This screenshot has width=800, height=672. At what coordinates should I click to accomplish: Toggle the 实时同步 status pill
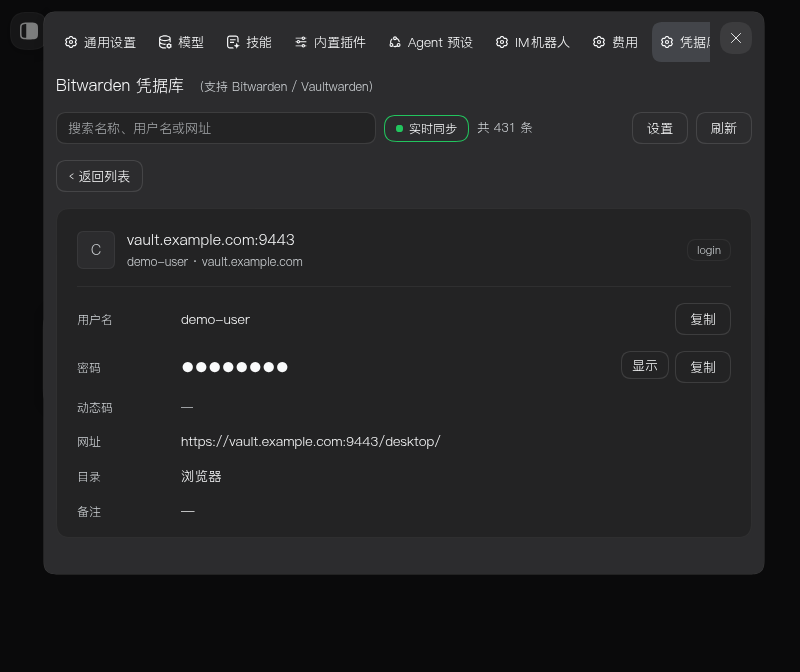click(427, 129)
